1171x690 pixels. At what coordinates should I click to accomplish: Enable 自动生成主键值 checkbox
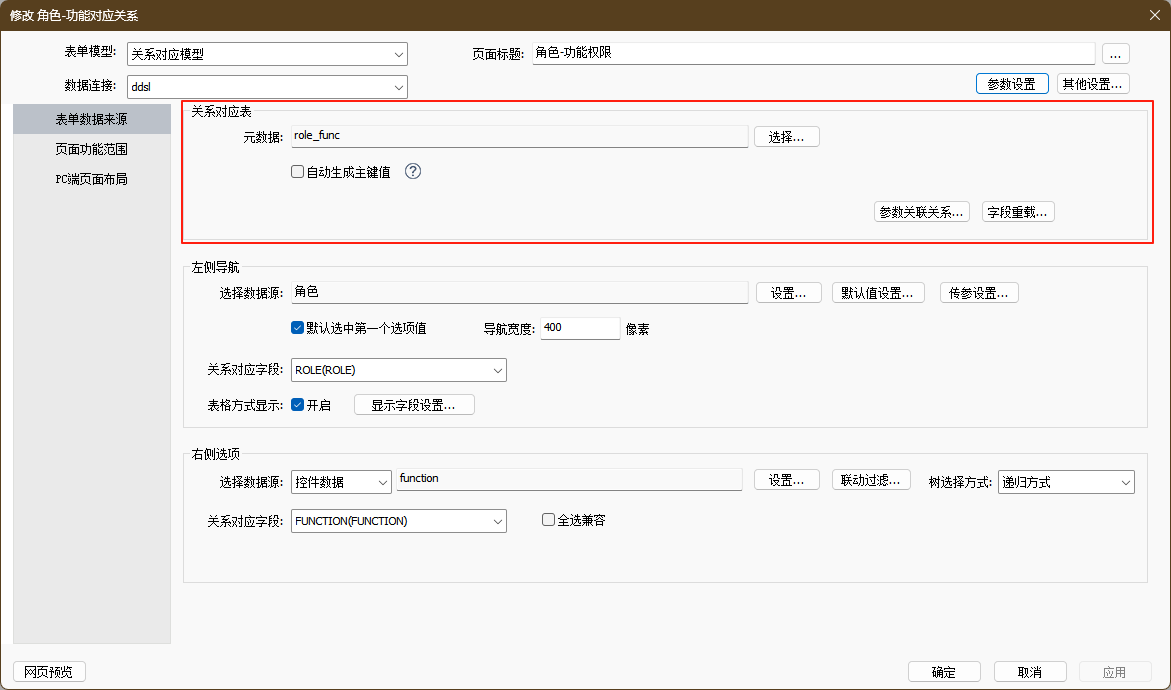(297, 172)
